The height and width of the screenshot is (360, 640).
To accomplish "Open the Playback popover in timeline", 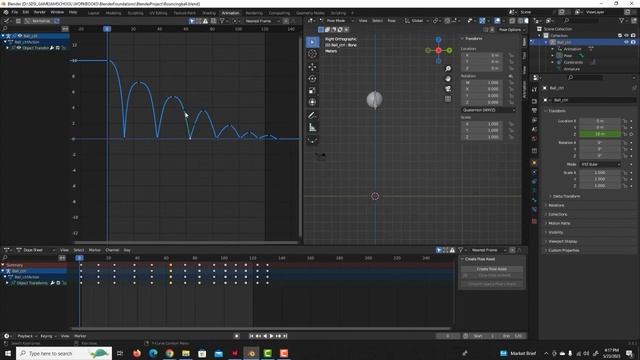I will coord(27,336).
